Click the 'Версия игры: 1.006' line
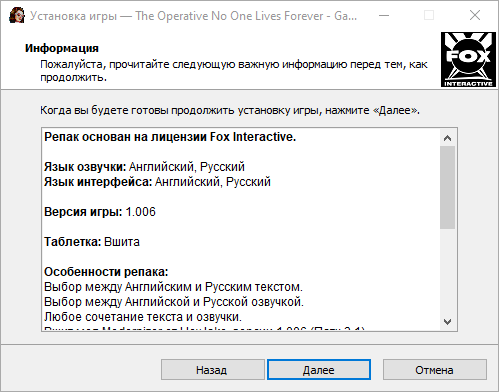 click(x=100, y=212)
